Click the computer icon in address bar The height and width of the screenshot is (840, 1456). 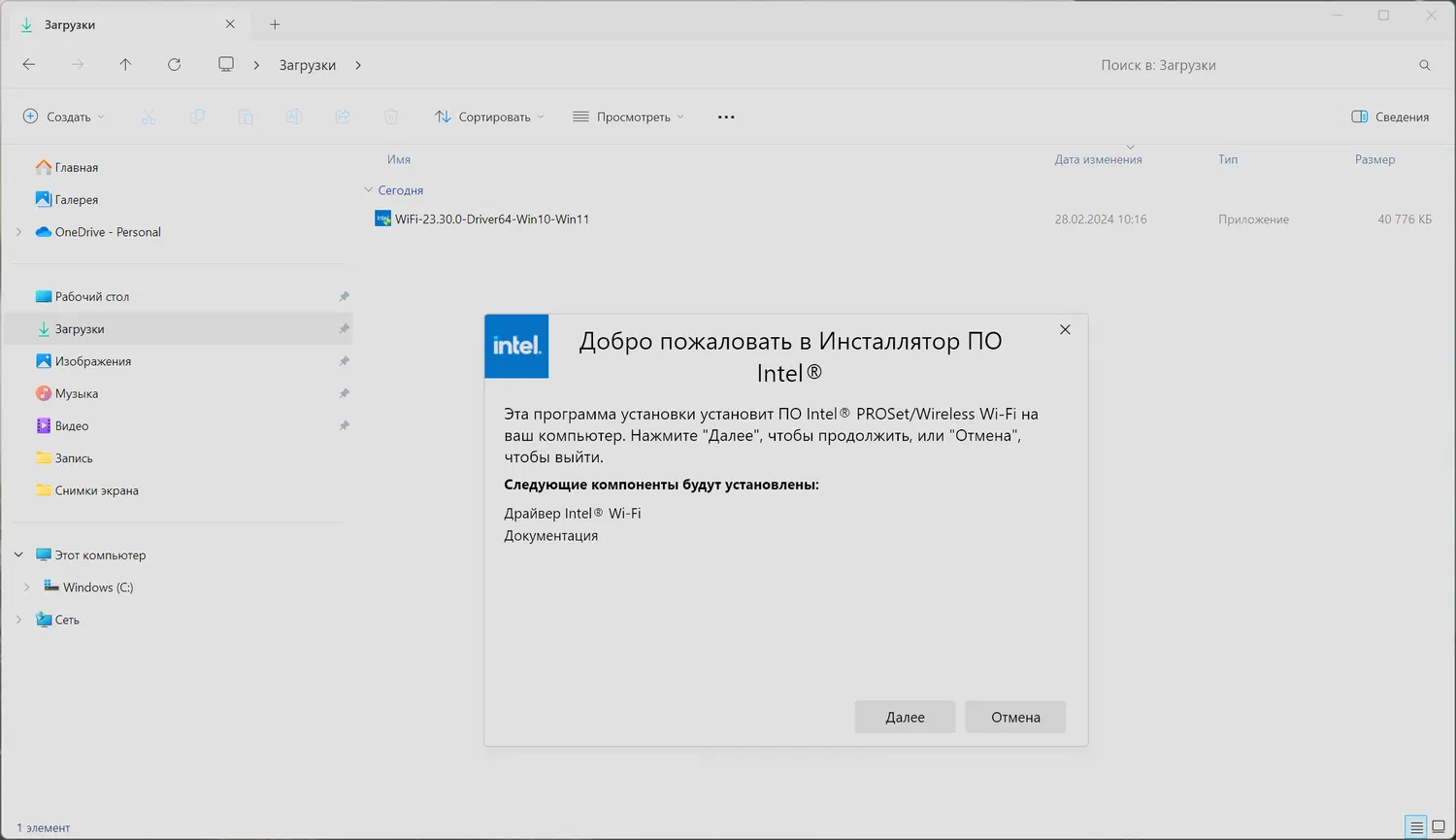pyautogui.click(x=226, y=64)
